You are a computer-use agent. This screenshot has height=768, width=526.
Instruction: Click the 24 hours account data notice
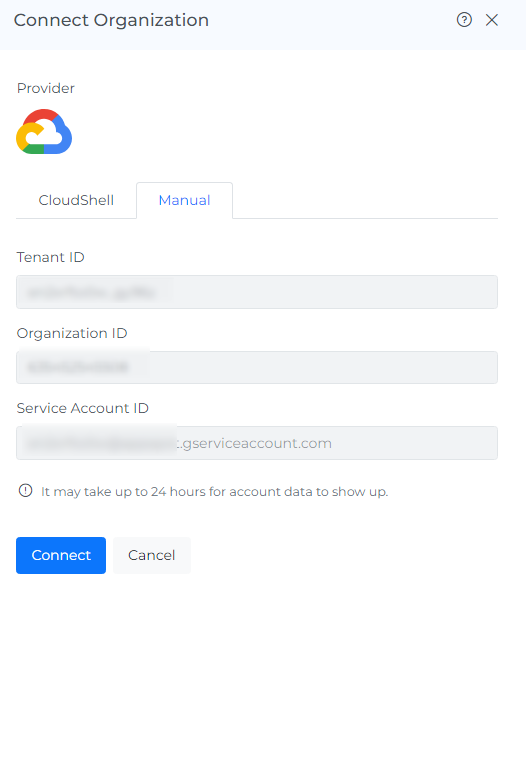[215, 491]
